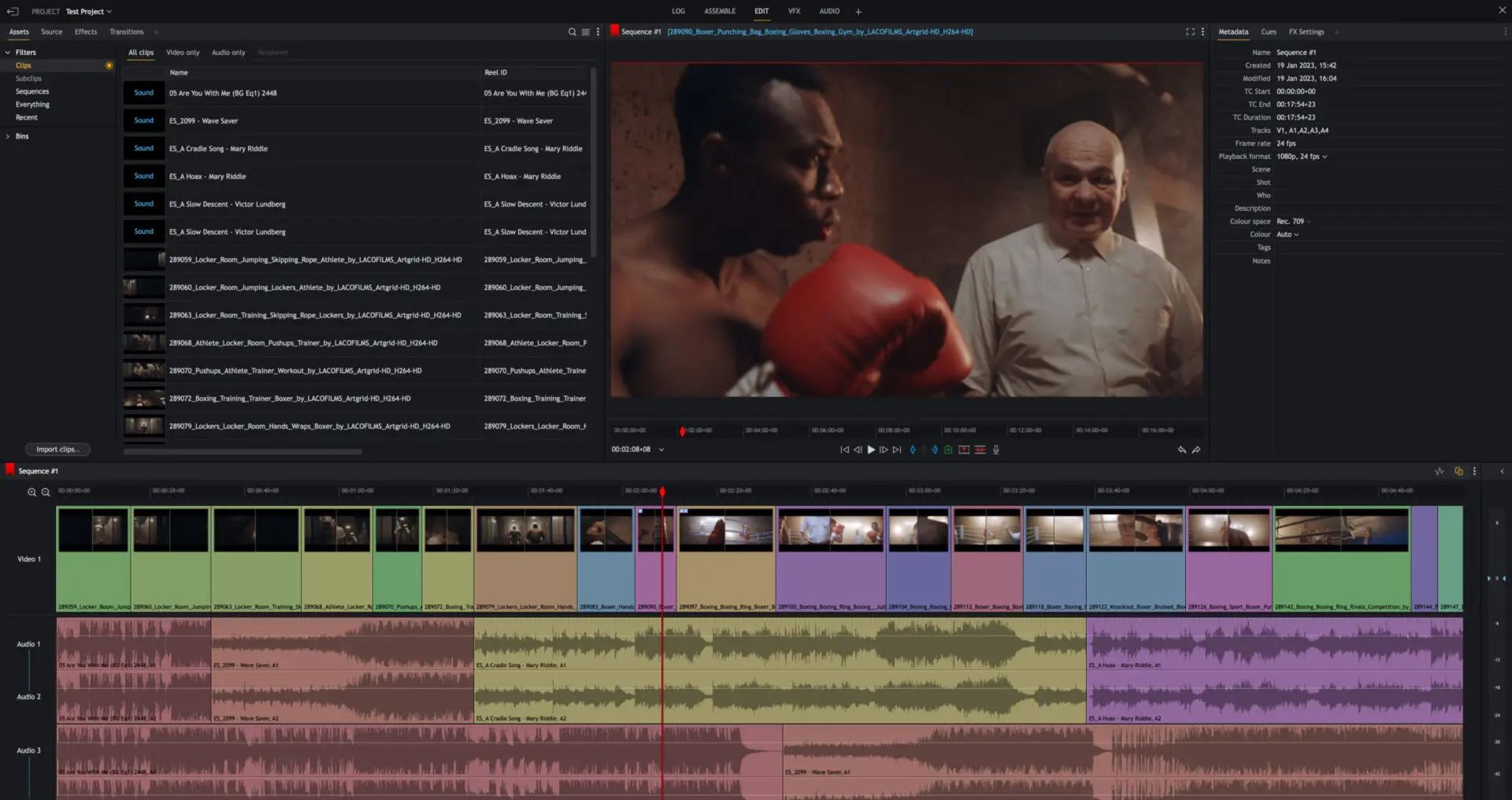Click the search icon in the Assets panel
The height and width of the screenshot is (800, 1512).
[573, 32]
